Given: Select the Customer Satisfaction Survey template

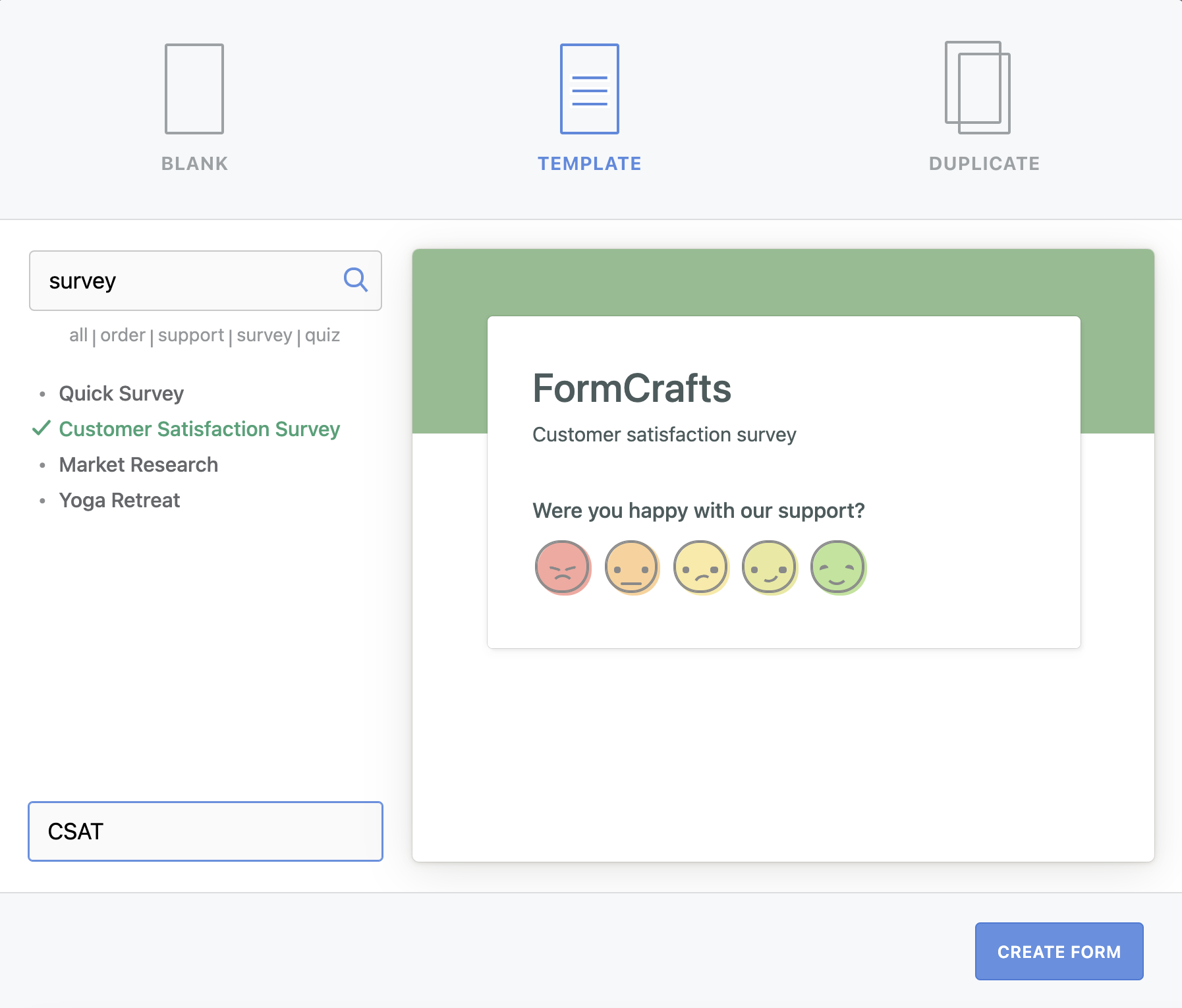Looking at the screenshot, I should (200, 429).
